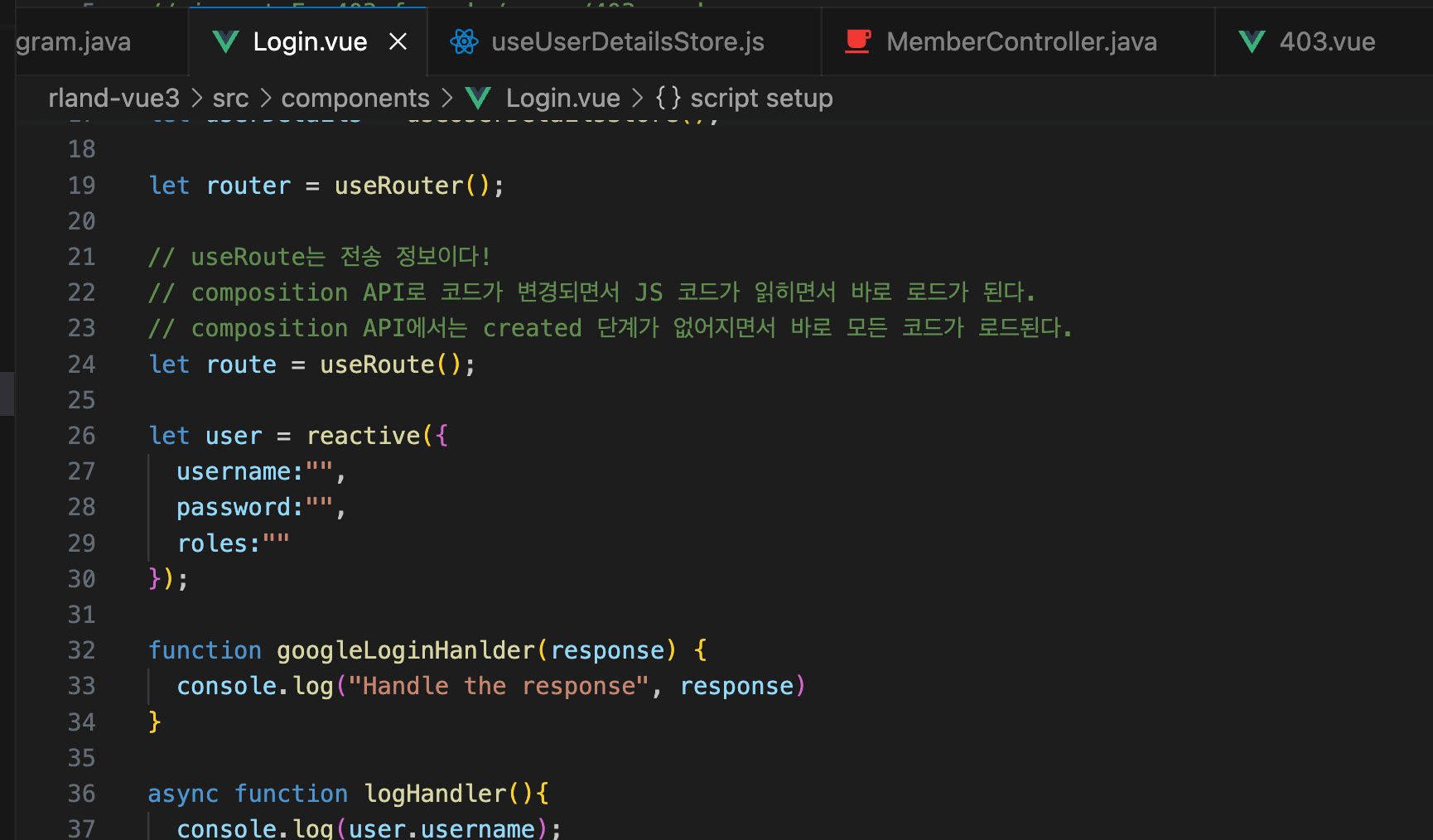The height and width of the screenshot is (840, 1433).
Task: Click the googleLoginHanlder function name
Action: click(x=406, y=650)
